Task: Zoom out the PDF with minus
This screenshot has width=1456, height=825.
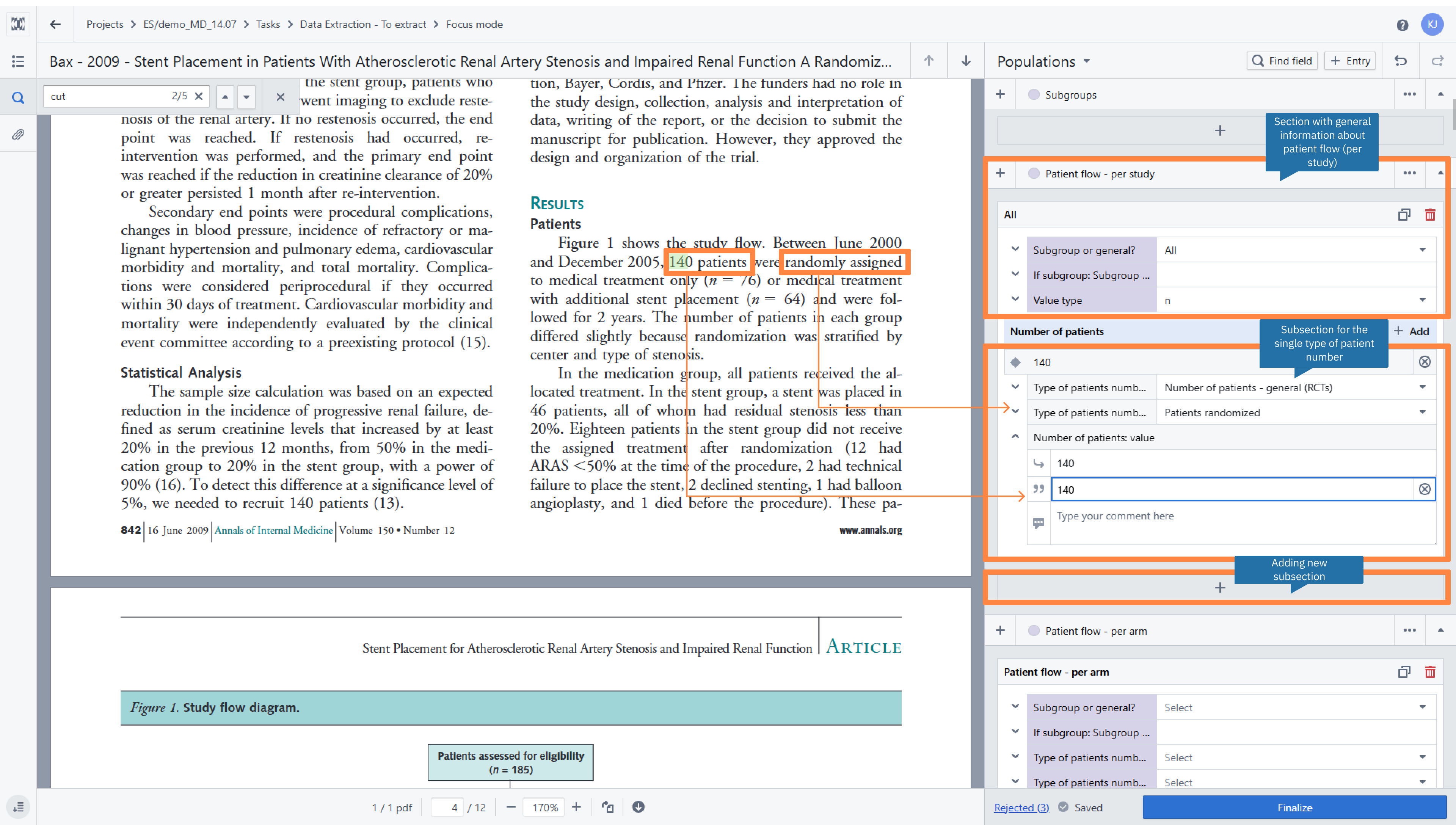Action: 511,807
